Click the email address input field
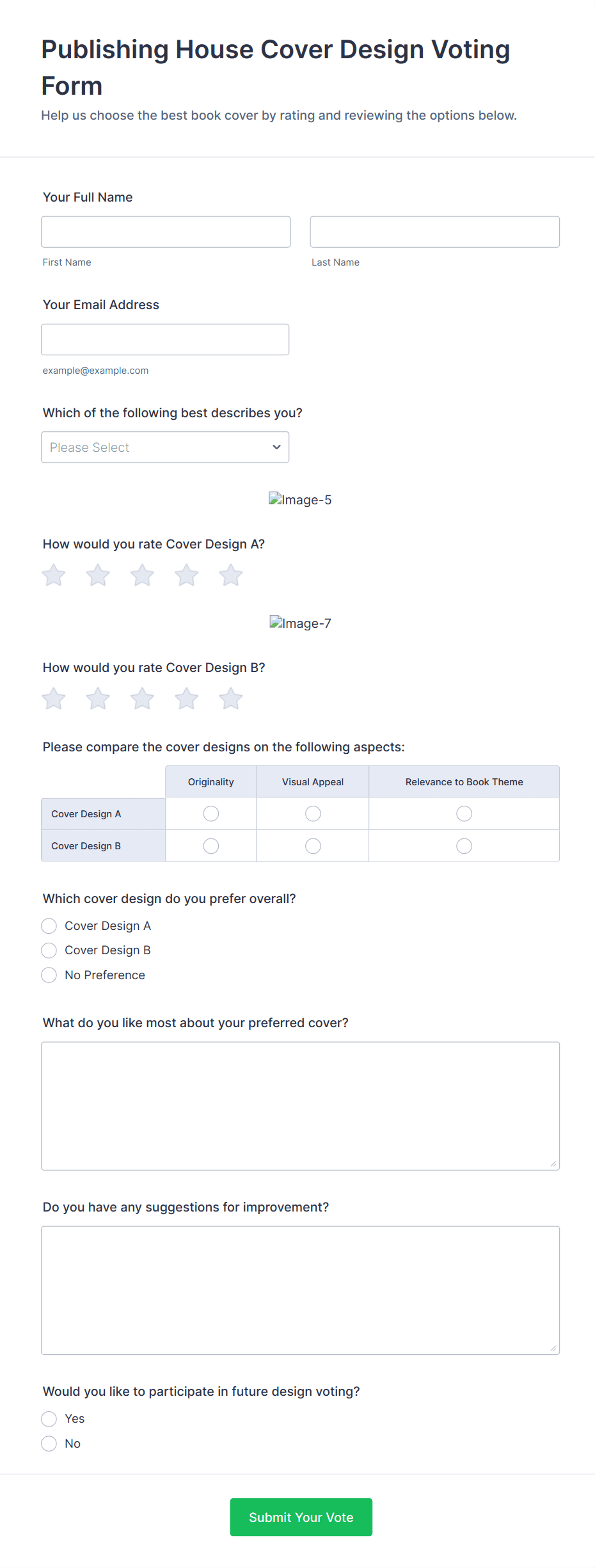This screenshot has height=1568, width=595. coord(165,340)
